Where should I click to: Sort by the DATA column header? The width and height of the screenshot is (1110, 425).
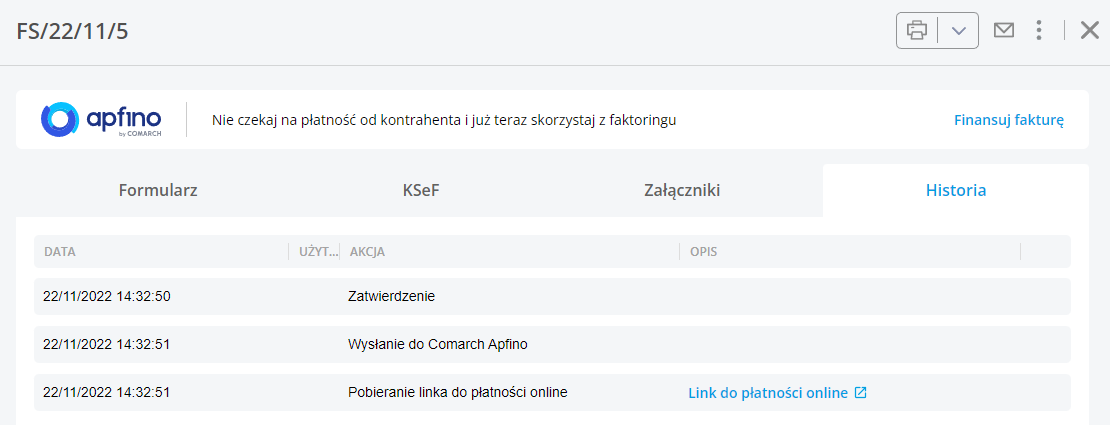coord(59,251)
